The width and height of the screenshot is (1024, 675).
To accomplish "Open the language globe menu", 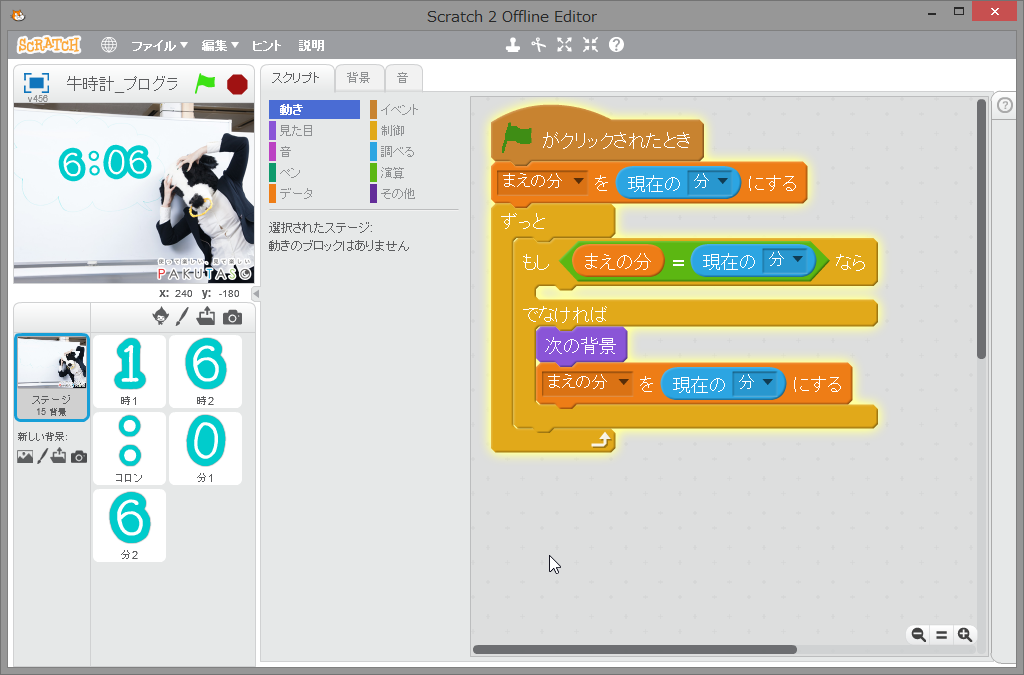I will point(108,45).
